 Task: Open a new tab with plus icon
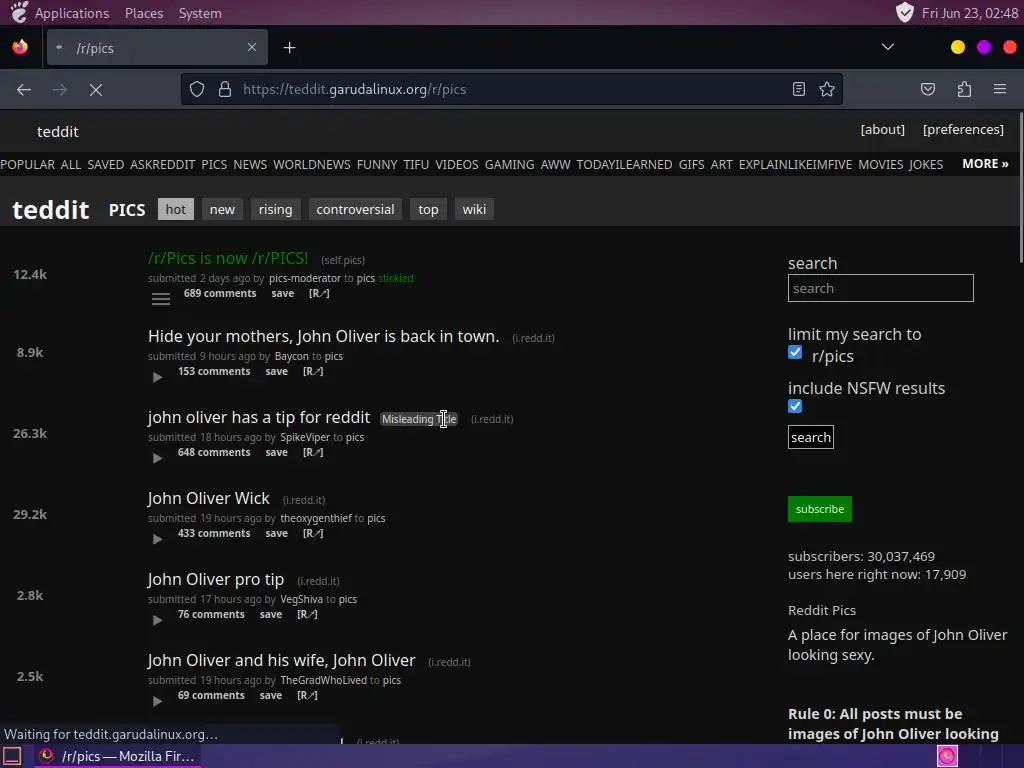pos(289,48)
